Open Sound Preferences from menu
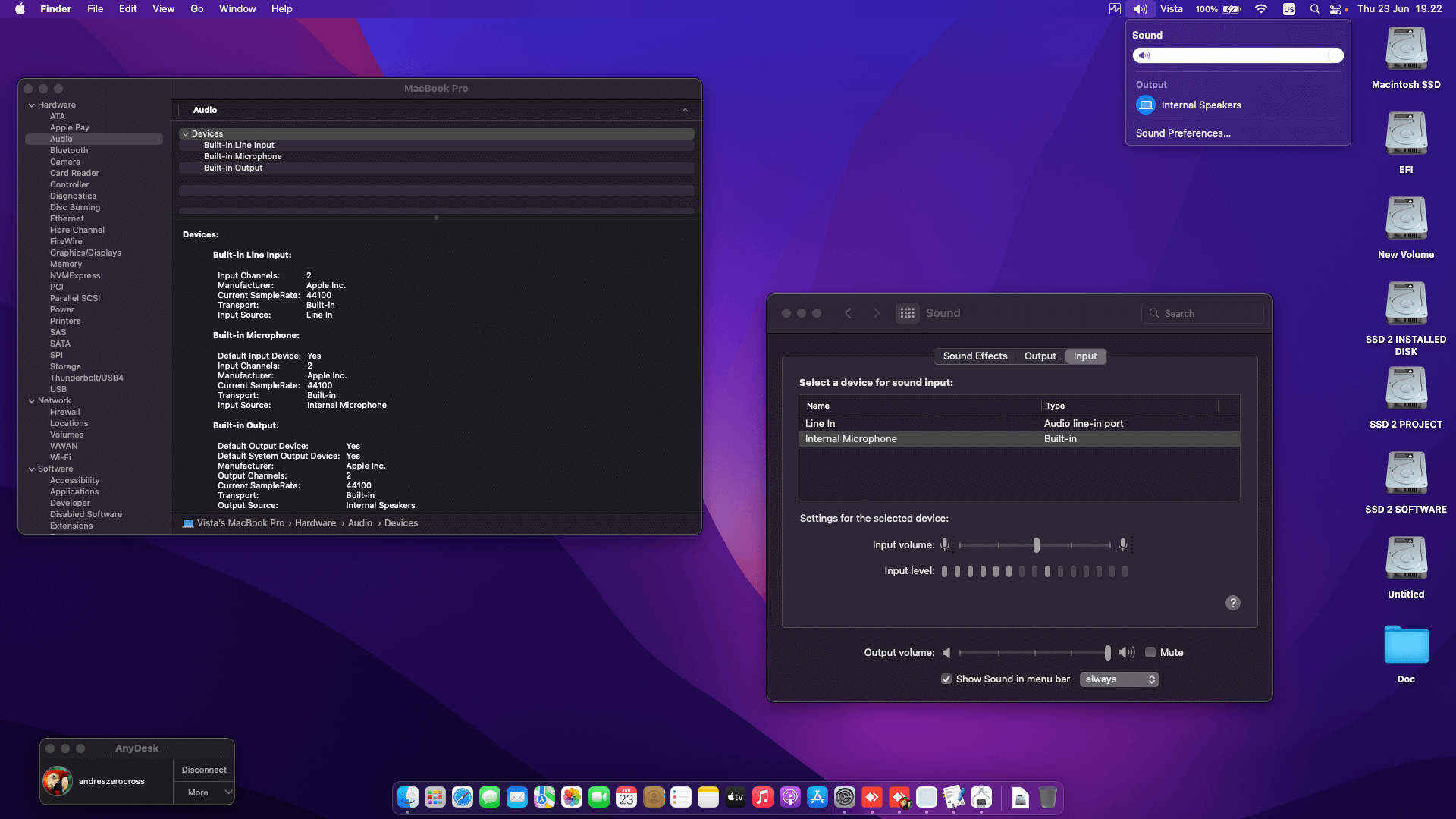 [x=1183, y=133]
